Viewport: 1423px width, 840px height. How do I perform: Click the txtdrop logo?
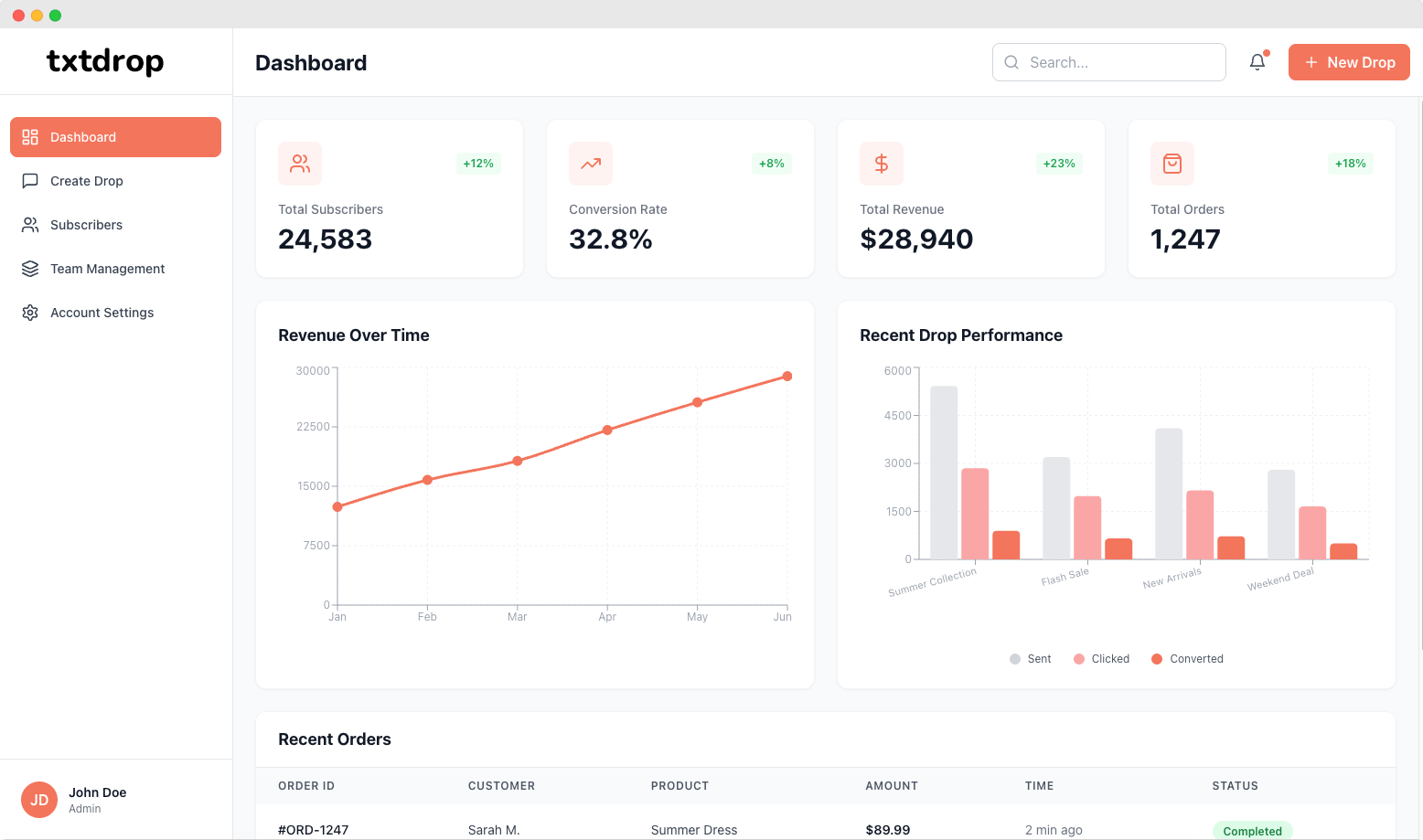coord(105,61)
